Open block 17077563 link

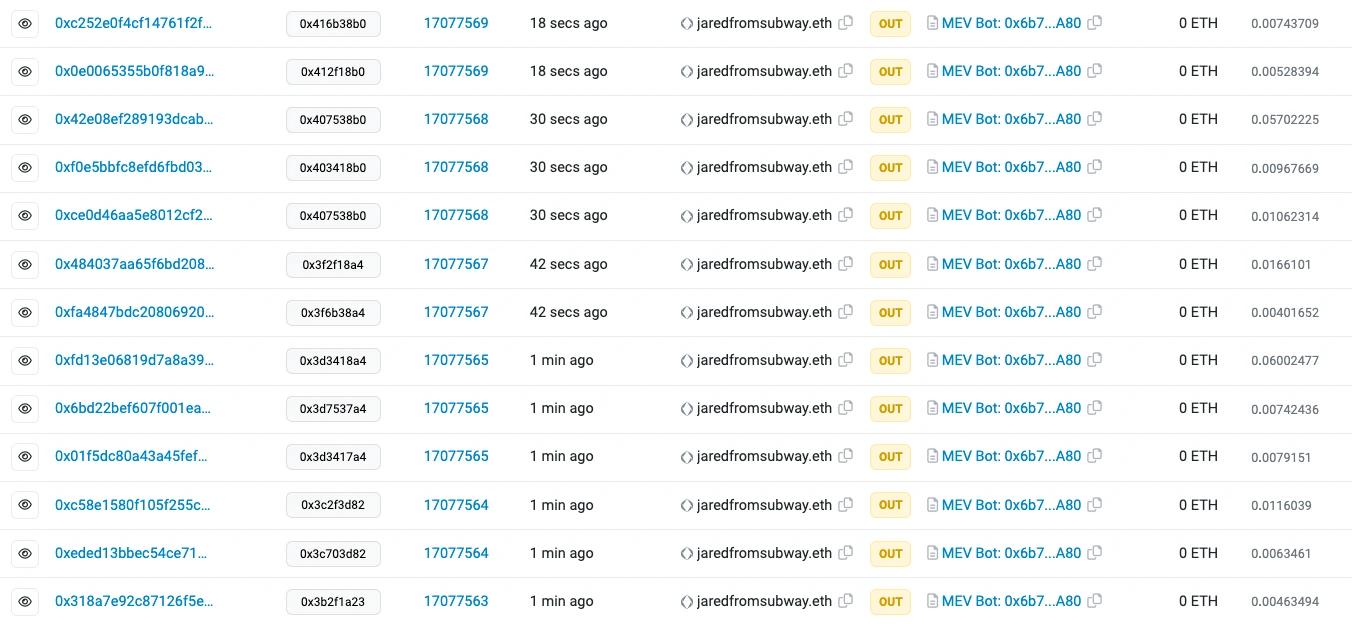pos(456,601)
